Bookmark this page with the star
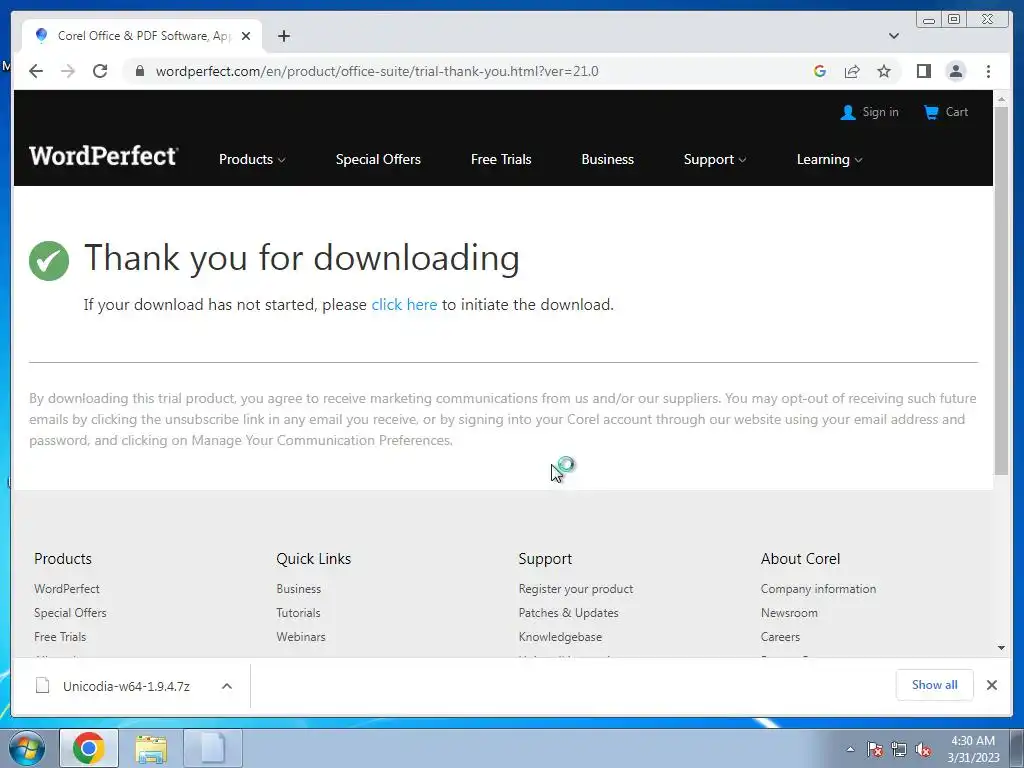The width and height of the screenshot is (1024, 768). pos(884,71)
